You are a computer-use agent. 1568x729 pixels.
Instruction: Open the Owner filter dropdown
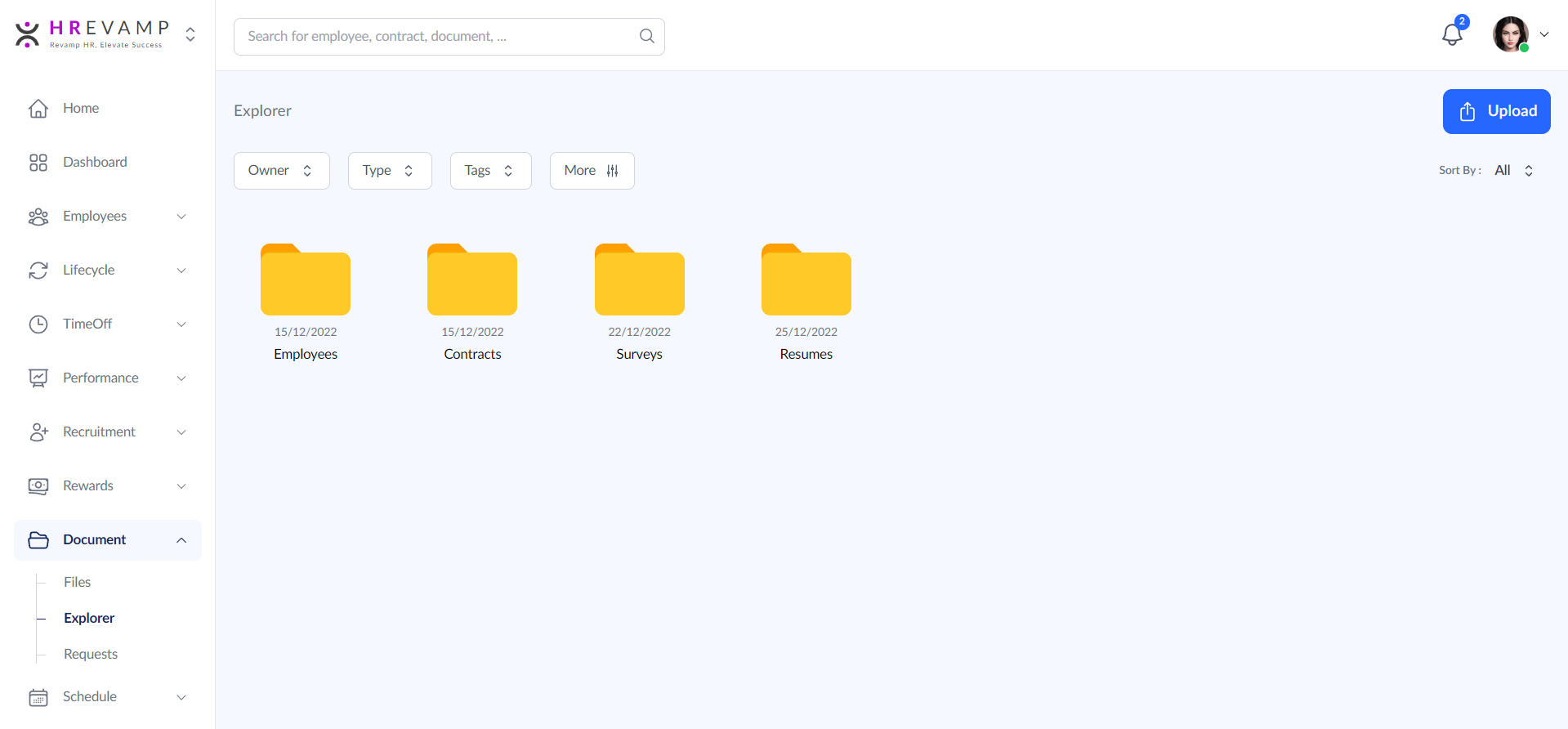coord(281,171)
